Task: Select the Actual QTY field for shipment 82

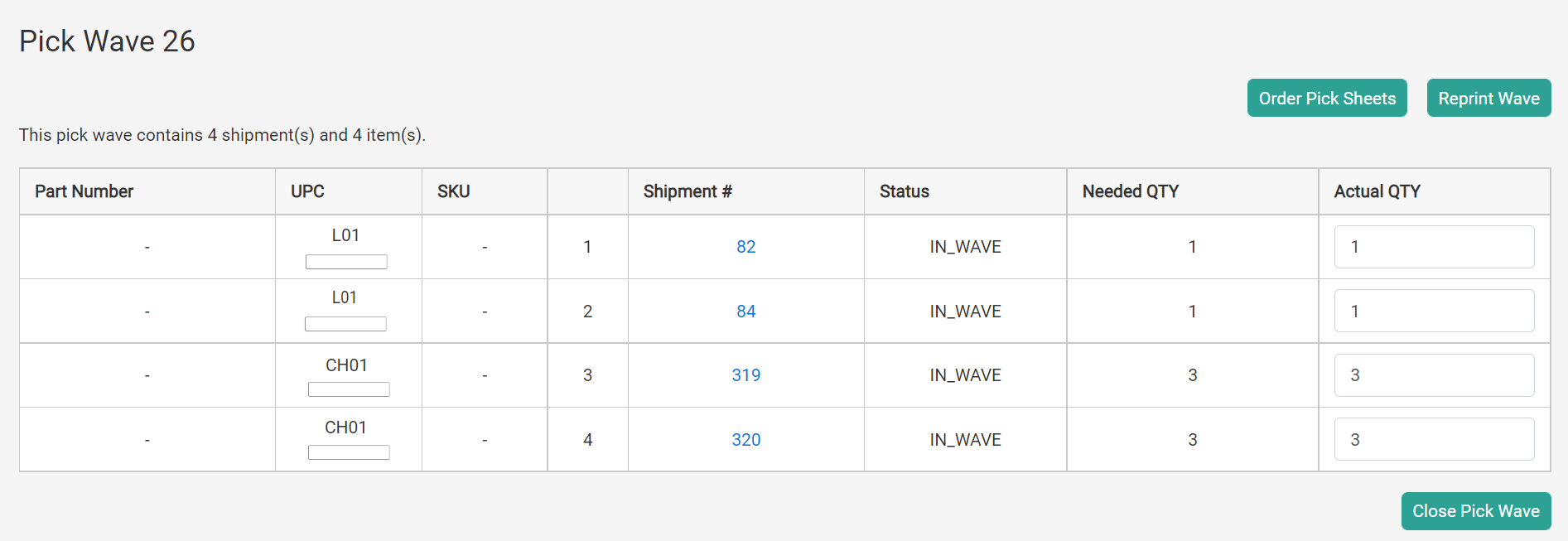Action: click(x=1434, y=246)
